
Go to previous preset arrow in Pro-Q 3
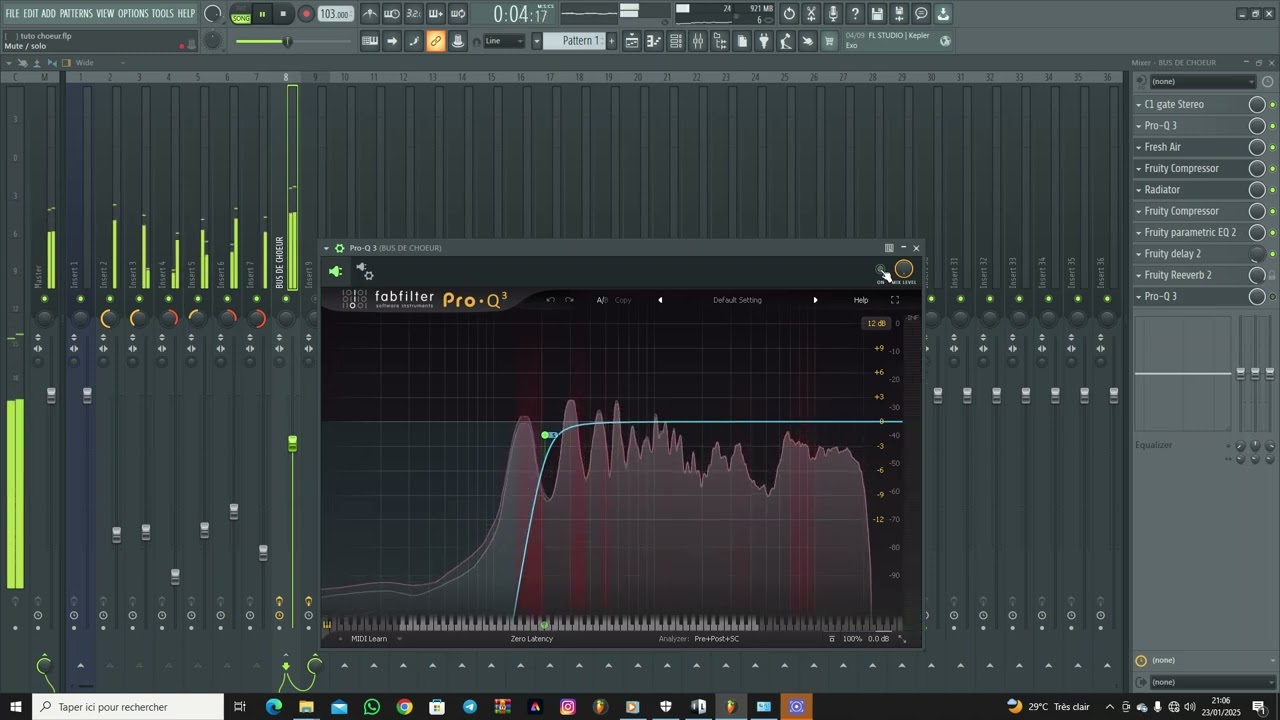[x=660, y=300]
